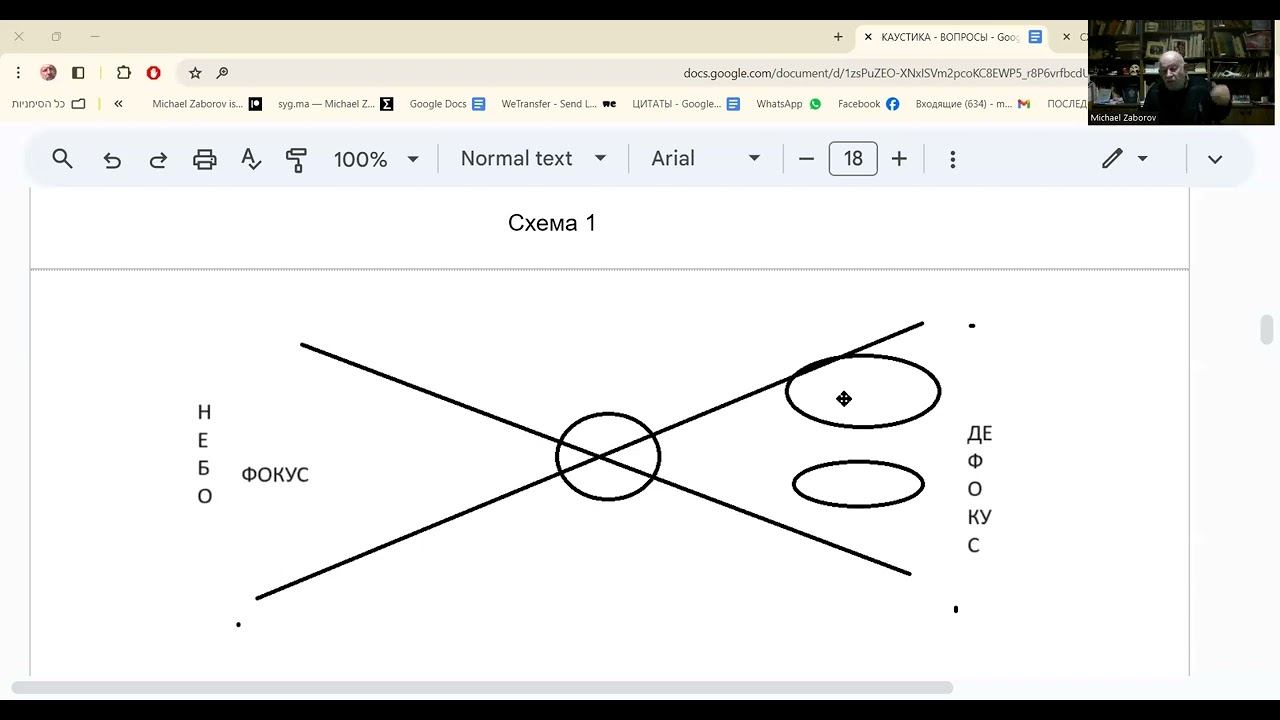Image resolution: width=1280 pixels, height=720 pixels.
Task: Close the КАУСТИКА - ВОПРОСЫ tab
Action: click(x=868, y=37)
